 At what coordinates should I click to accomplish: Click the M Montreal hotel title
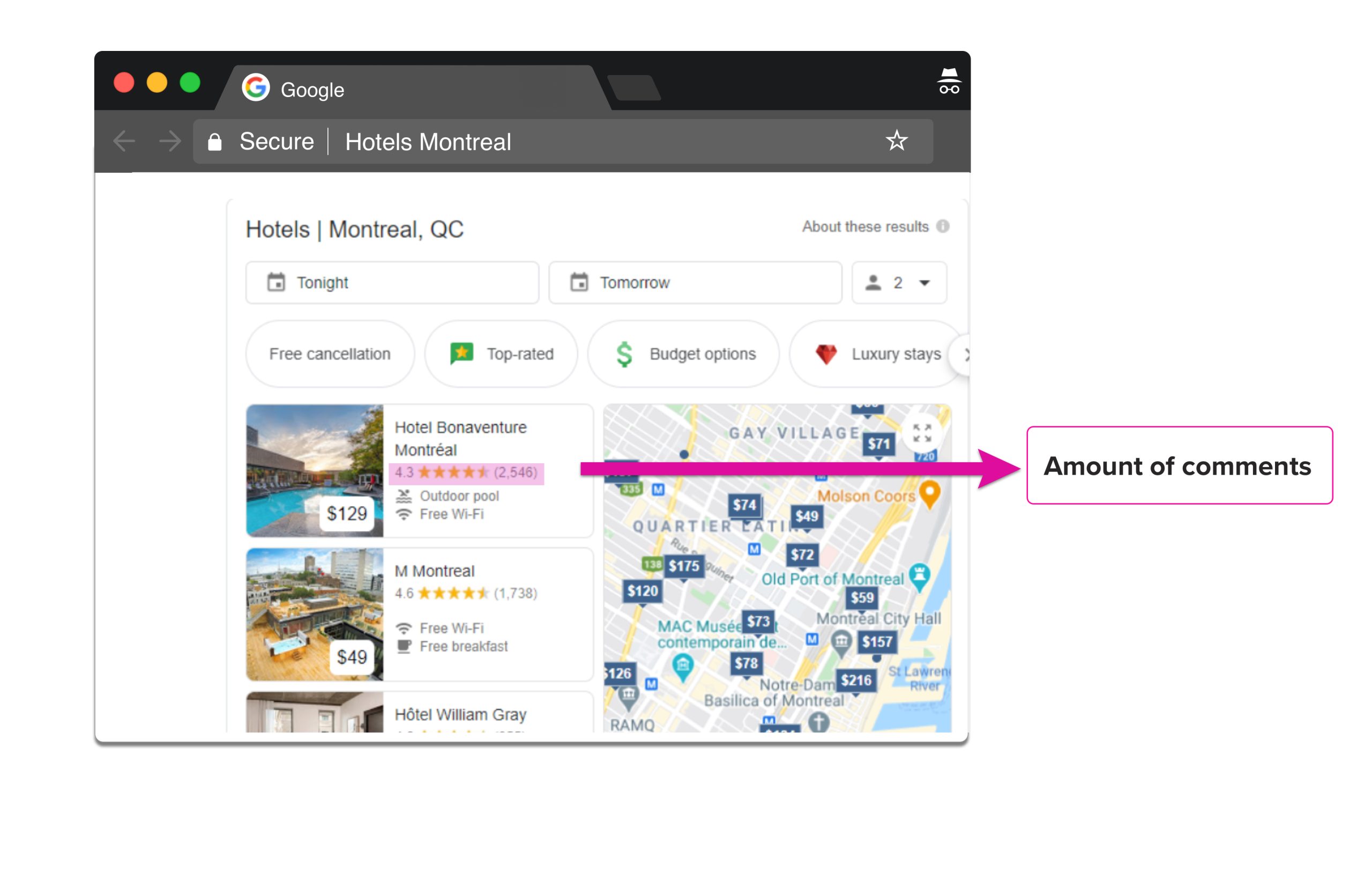pyautogui.click(x=435, y=571)
